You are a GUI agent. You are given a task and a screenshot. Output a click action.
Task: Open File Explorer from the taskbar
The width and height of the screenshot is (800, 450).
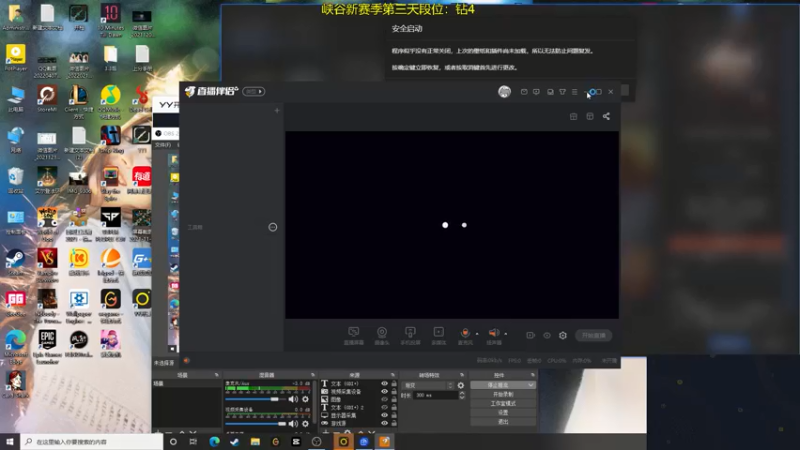(x=255, y=442)
